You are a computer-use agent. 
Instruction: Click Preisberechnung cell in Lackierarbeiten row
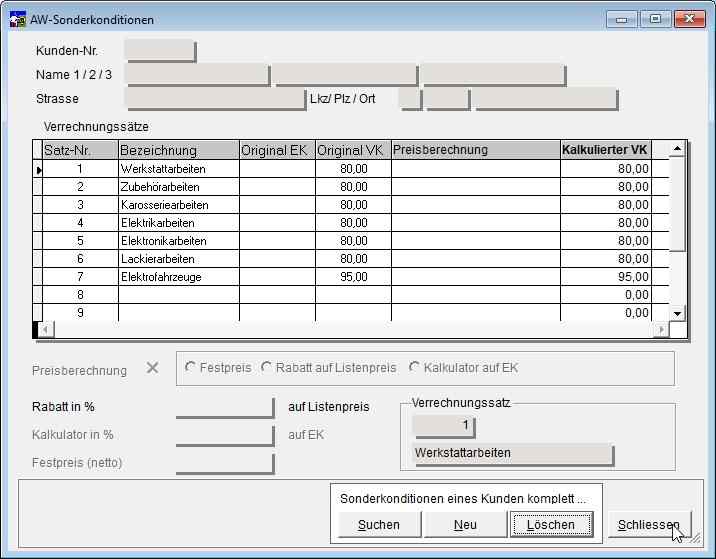476,259
